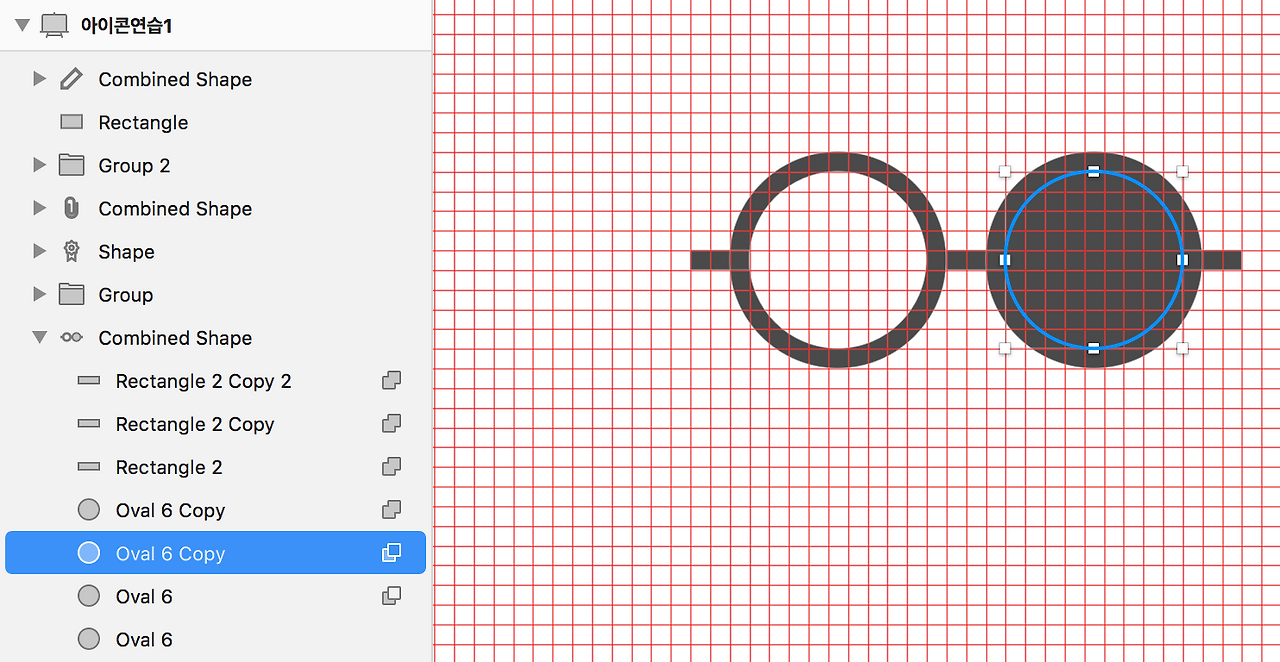Screen dimensions: 1280x662
Task: Open boolean operation icon on Rectangle 2 Copy
Action: tap(392, 423)
